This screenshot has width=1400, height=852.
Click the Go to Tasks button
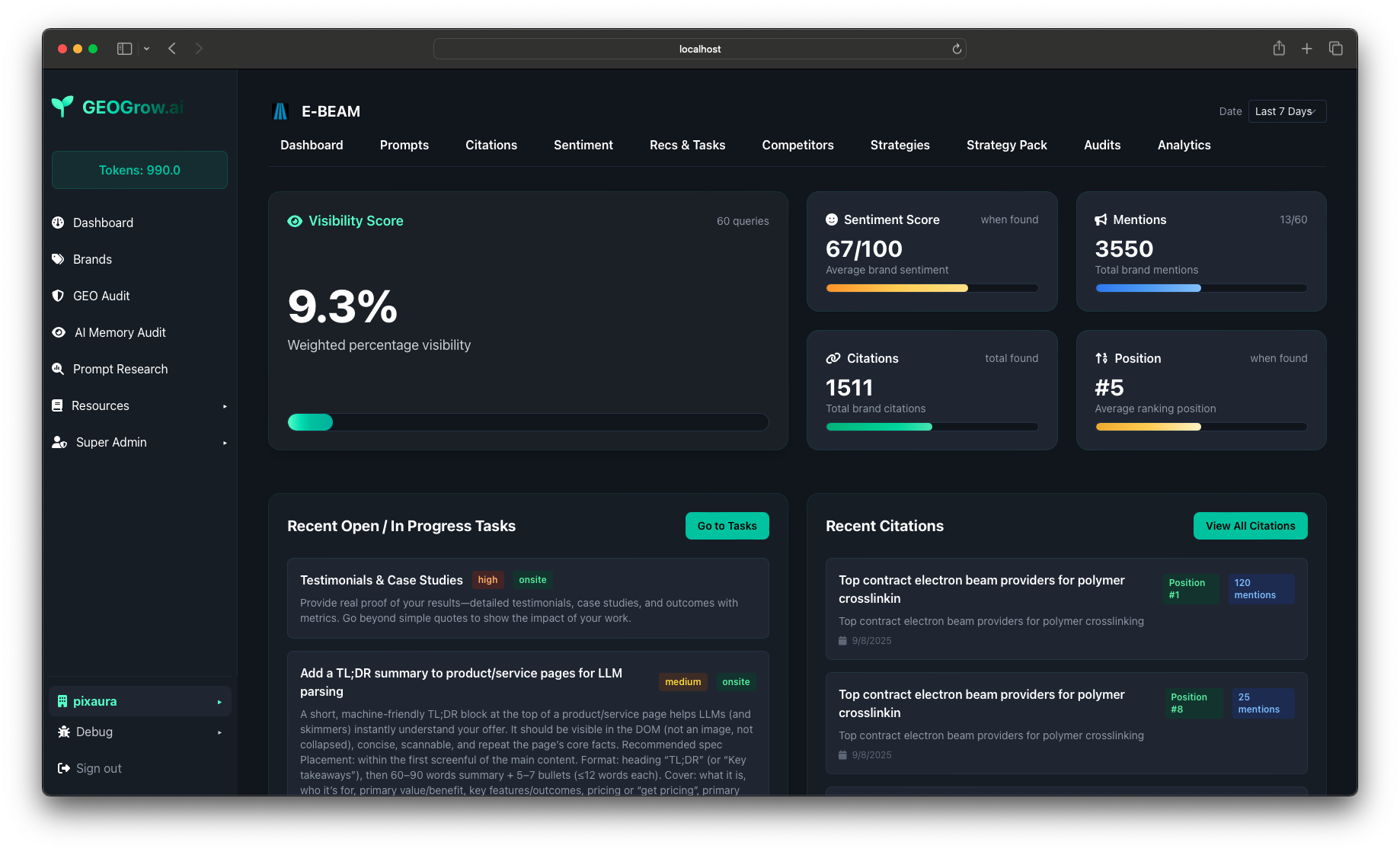tap(727, 526)
